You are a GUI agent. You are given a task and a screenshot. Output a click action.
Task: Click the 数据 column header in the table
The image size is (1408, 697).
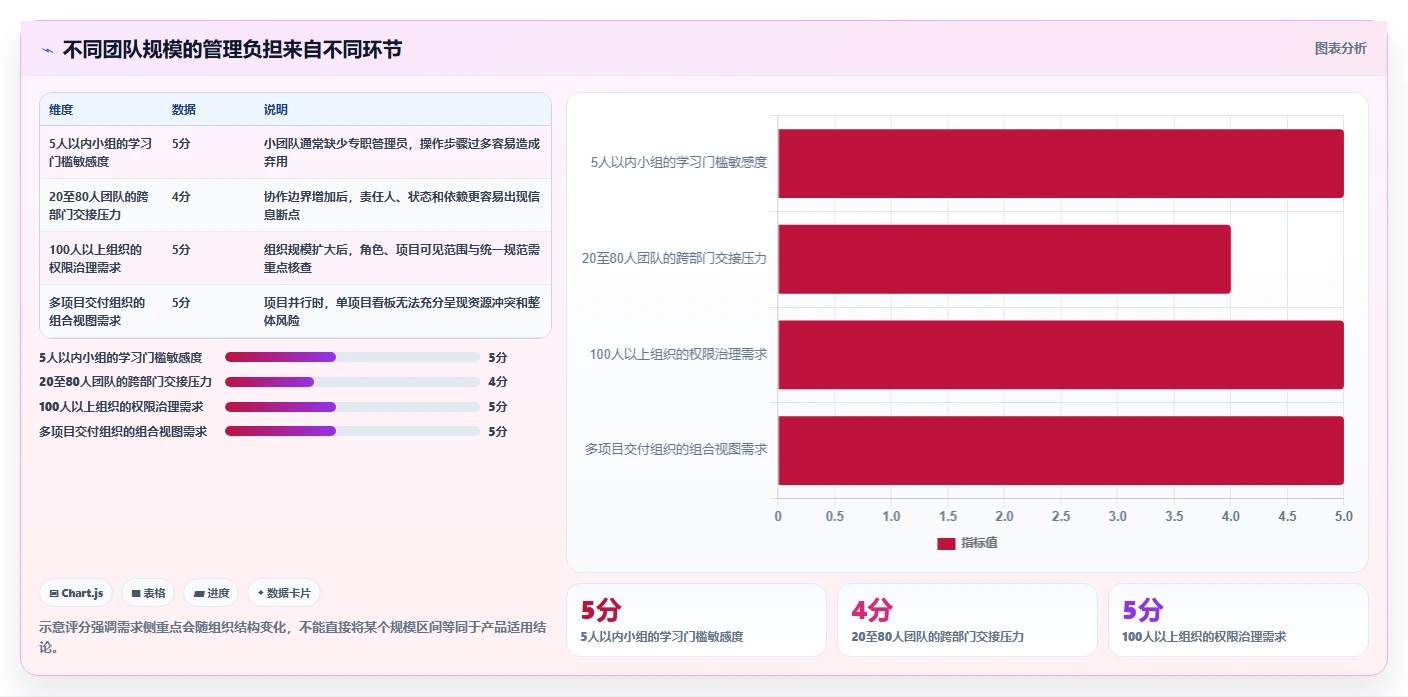tap(184, 109)
